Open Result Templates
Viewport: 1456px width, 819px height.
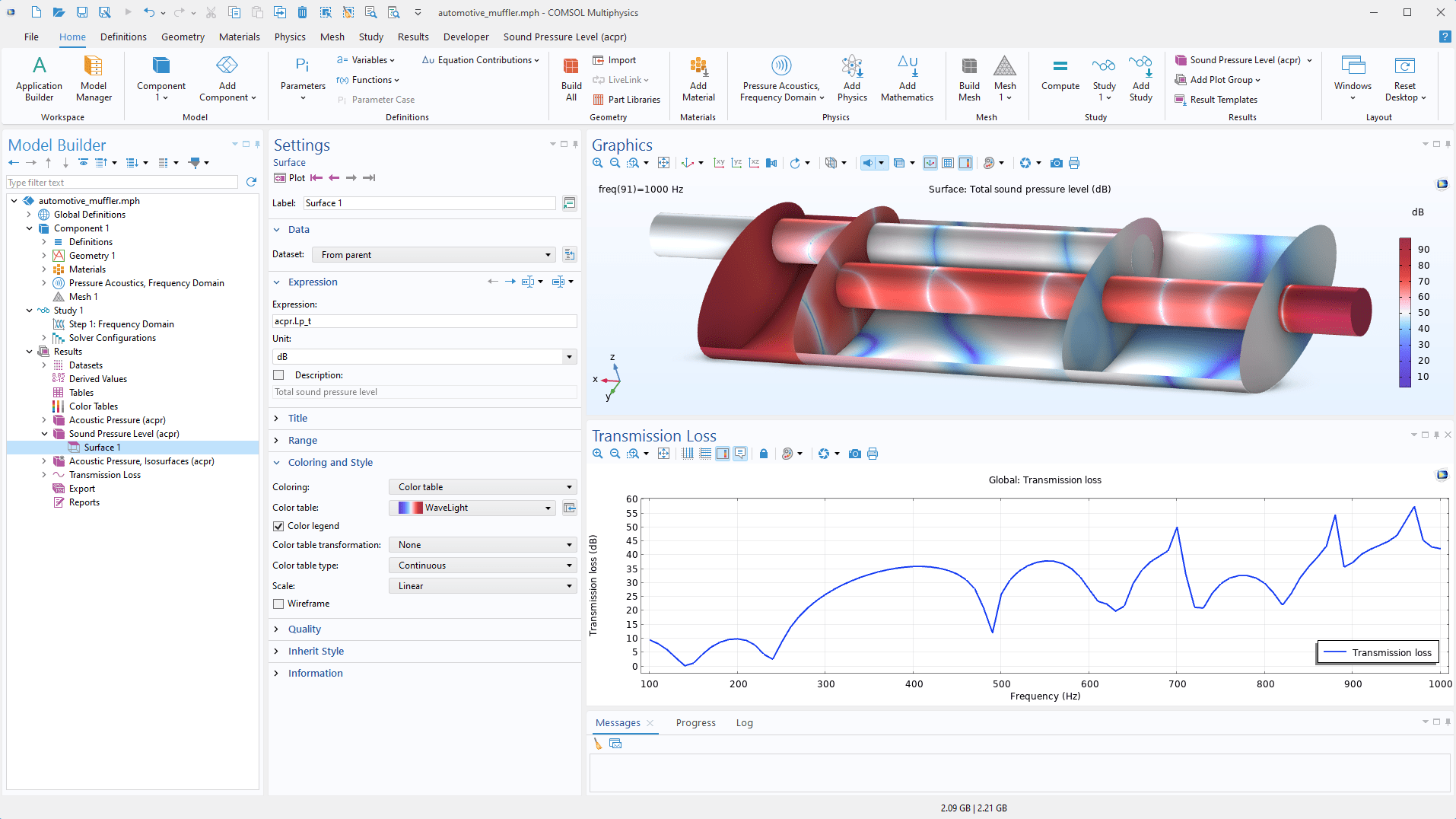1216,100
